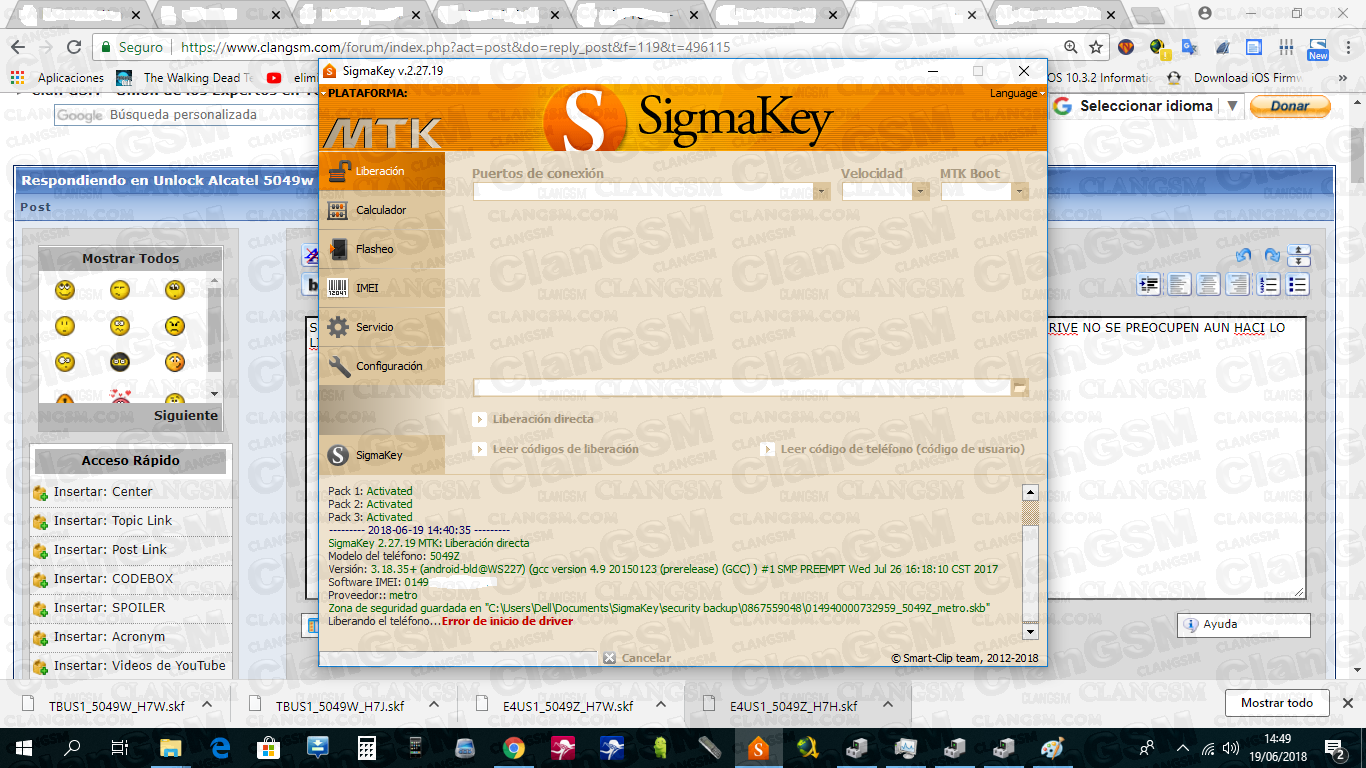Click the Chrome reload button

pos(73,47)
